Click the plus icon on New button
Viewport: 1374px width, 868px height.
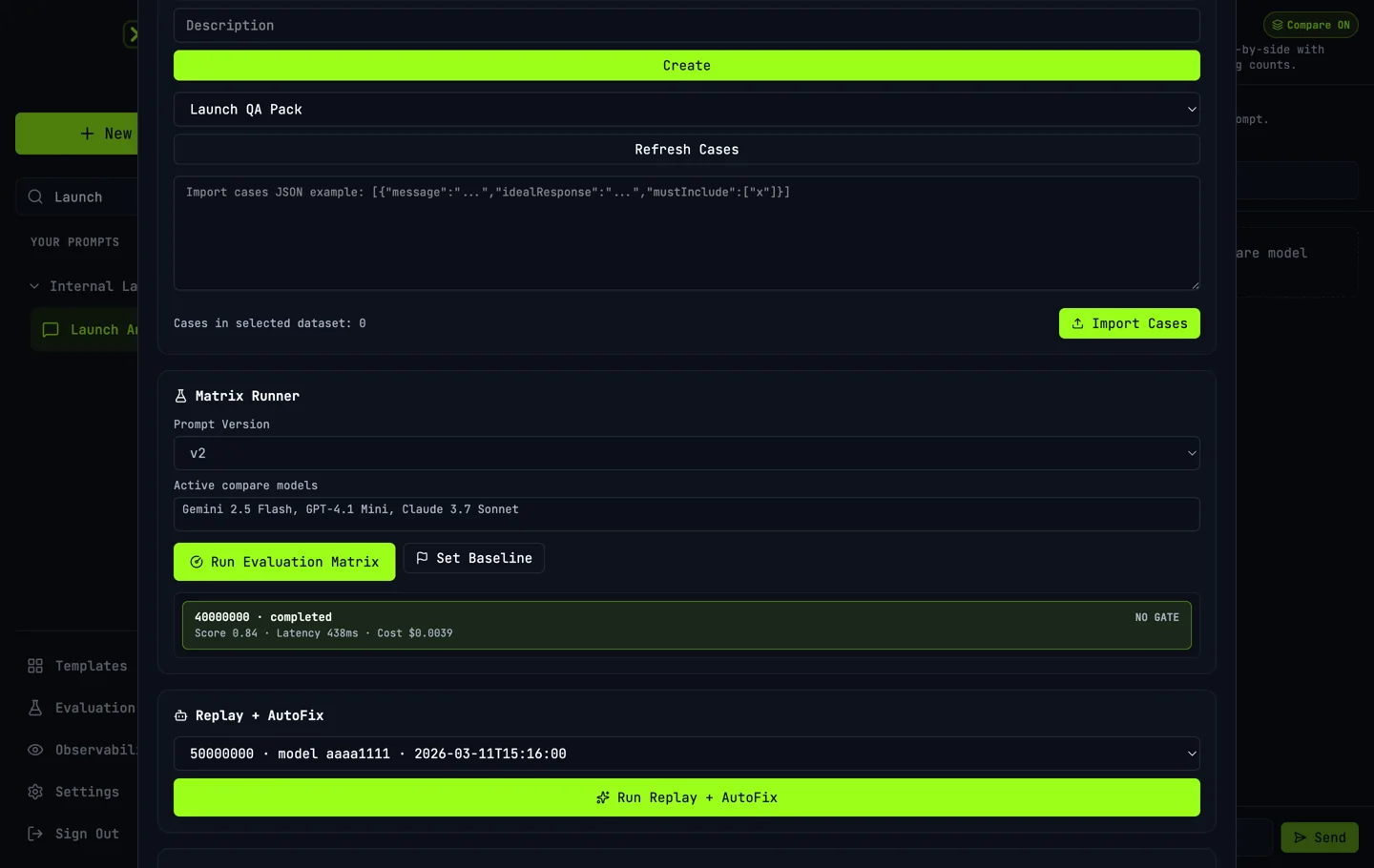point(87,134)
